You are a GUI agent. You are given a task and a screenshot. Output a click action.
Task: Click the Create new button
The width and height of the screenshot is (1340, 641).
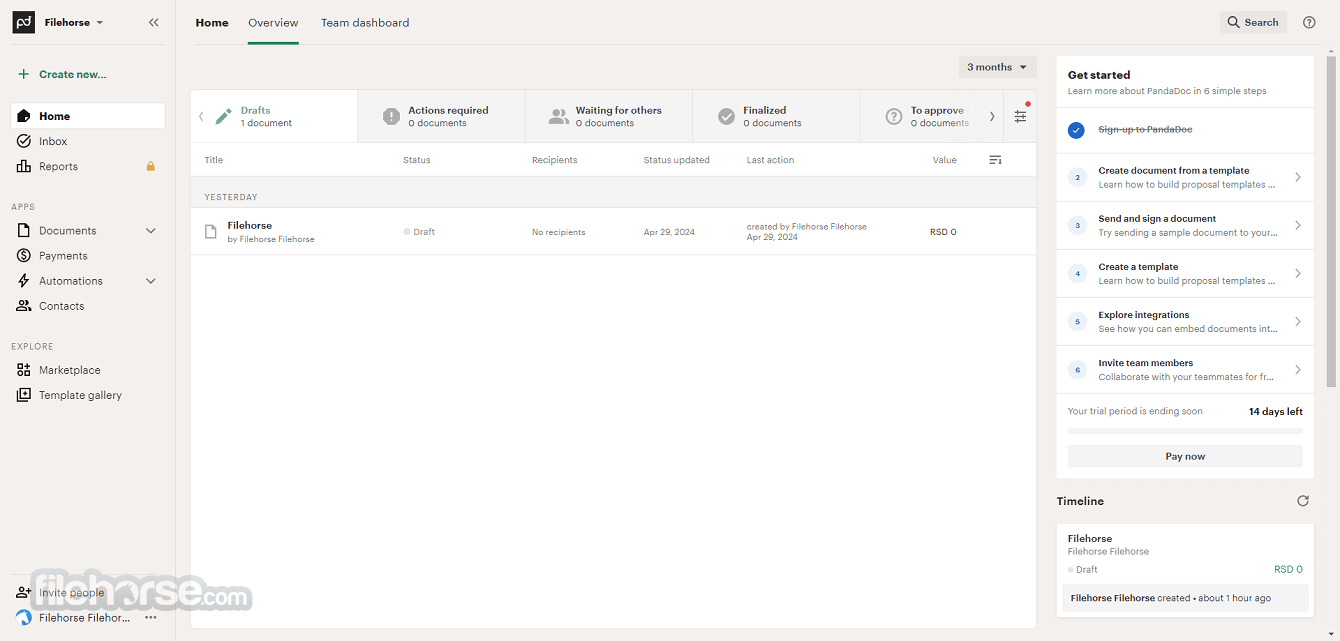(x=62, y=74)
